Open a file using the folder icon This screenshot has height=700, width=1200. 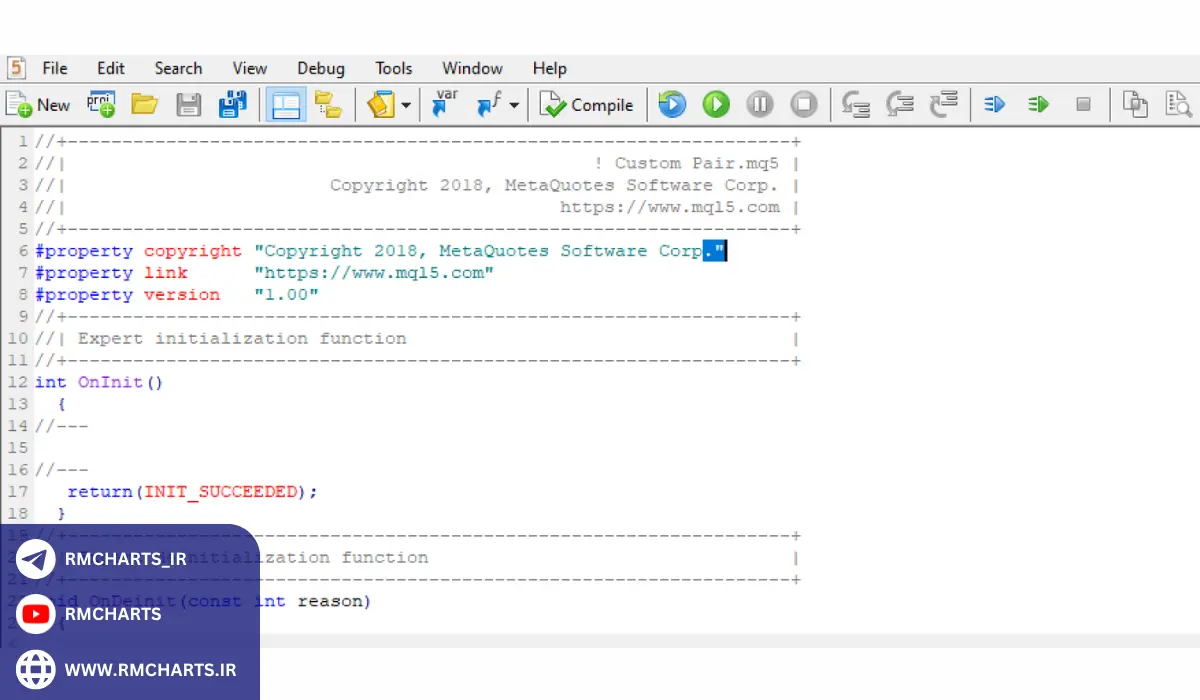point(145,104)
